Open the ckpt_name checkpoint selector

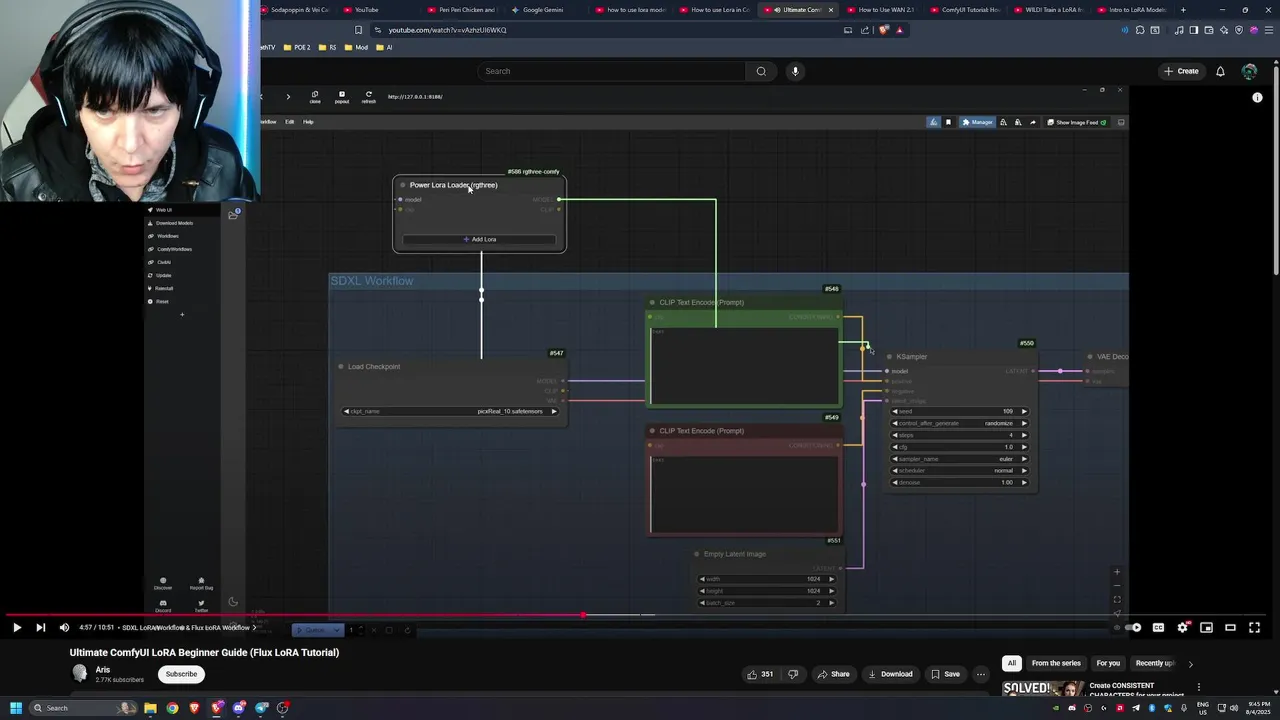450,411
